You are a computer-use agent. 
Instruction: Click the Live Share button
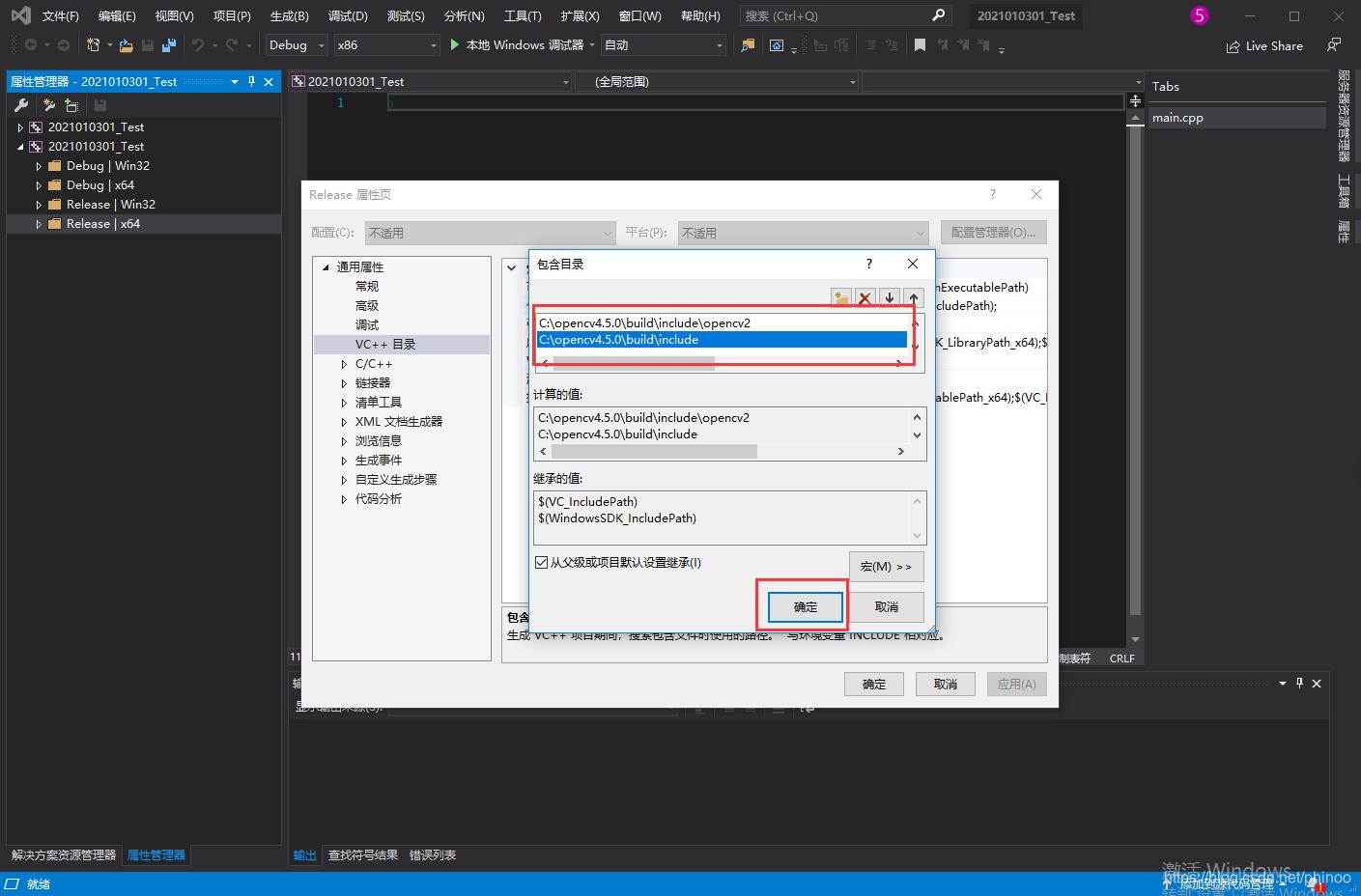[1264, 45]
